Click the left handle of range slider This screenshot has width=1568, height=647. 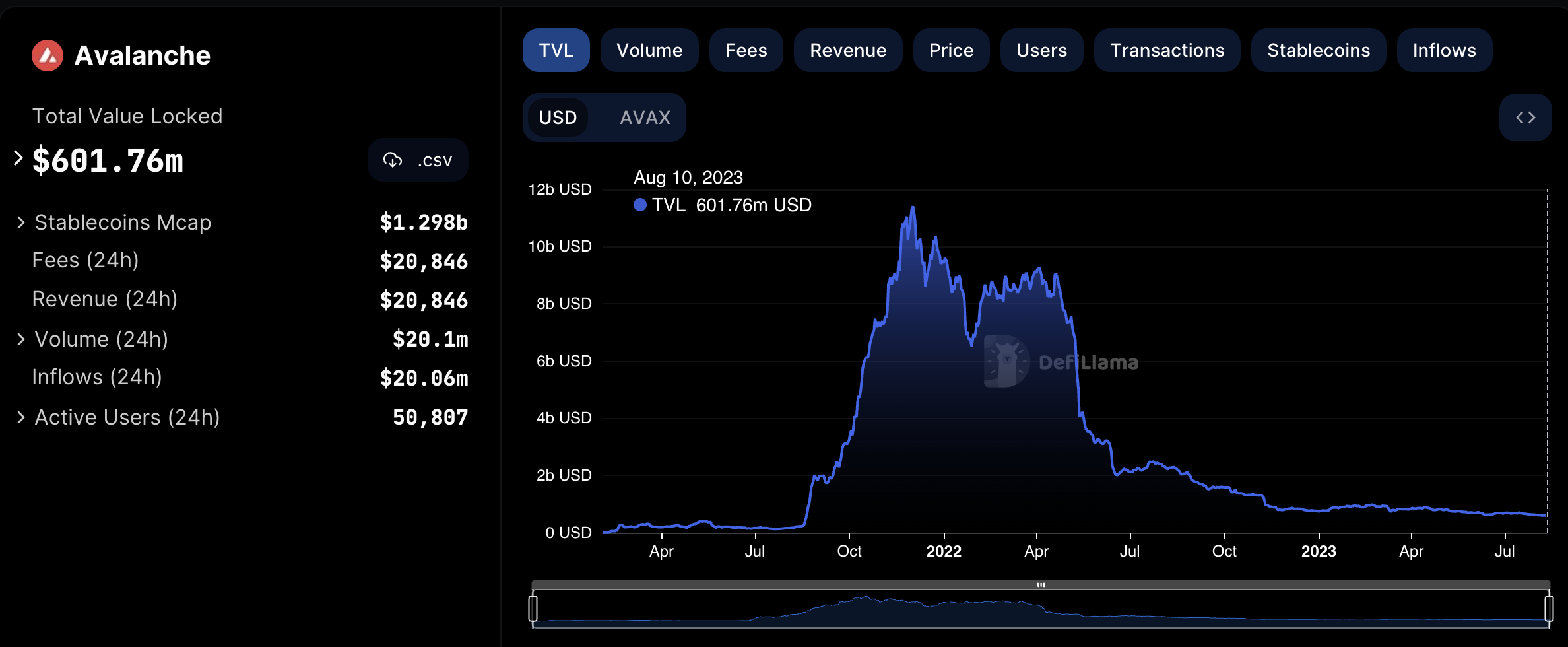533,608
